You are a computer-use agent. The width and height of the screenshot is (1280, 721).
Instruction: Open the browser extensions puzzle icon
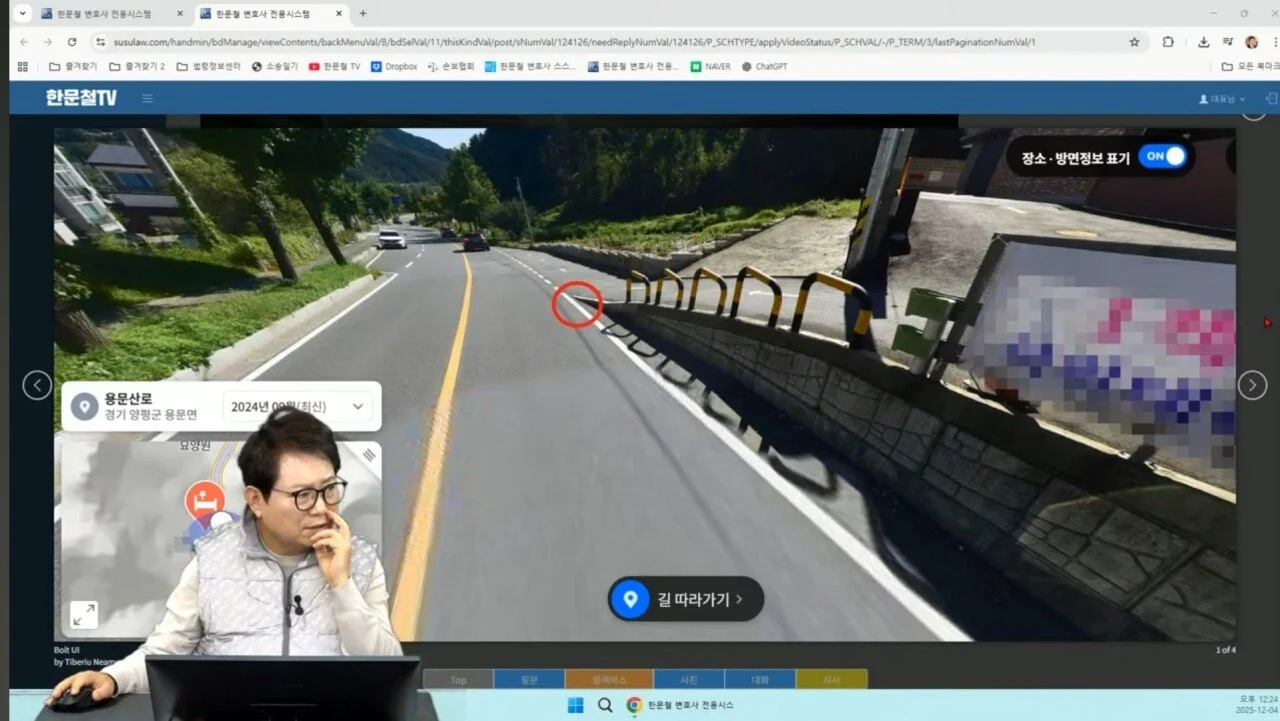pos(1168,42)
